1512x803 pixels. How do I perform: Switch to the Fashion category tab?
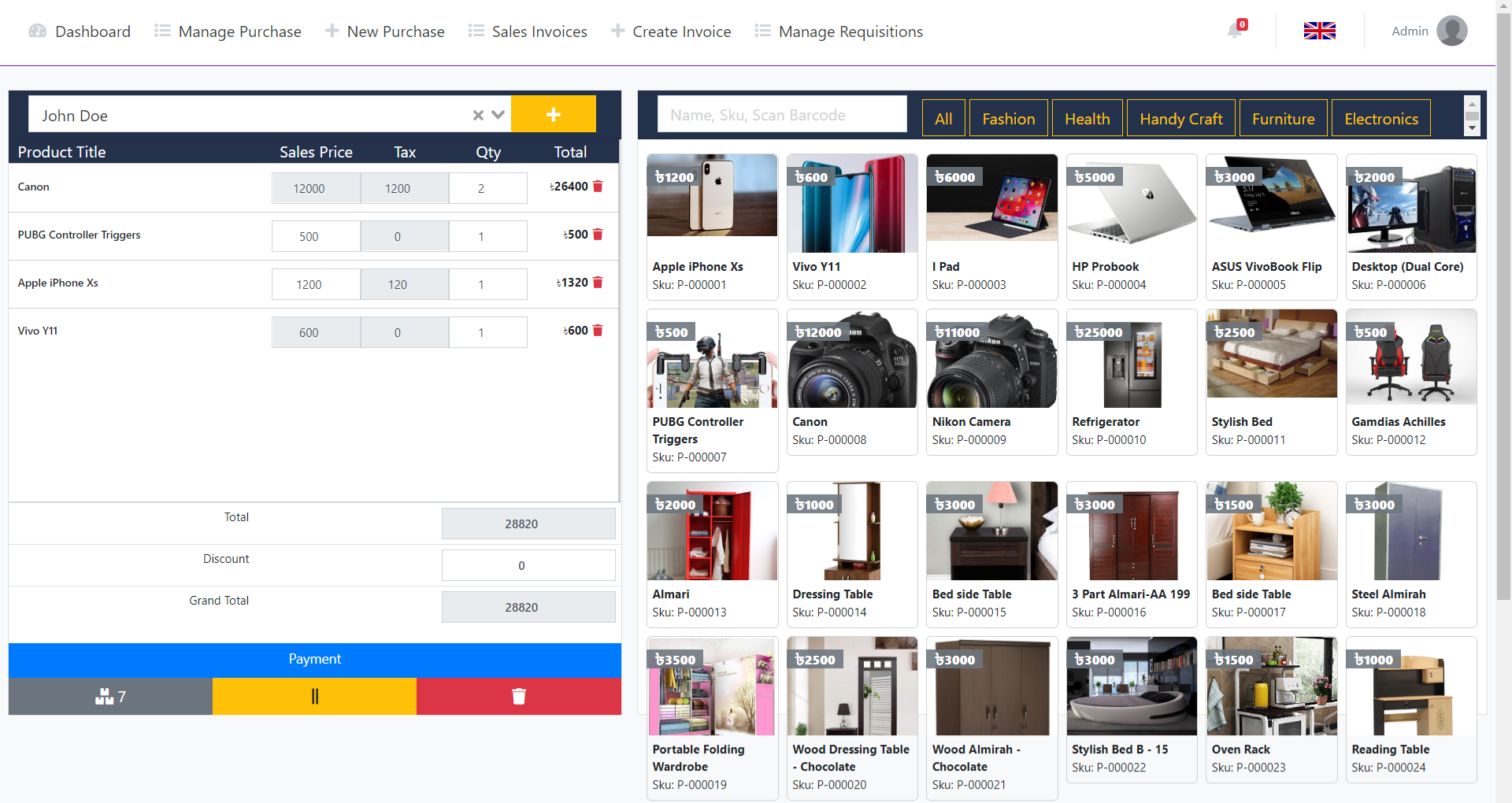click(x=1008, y=118)
